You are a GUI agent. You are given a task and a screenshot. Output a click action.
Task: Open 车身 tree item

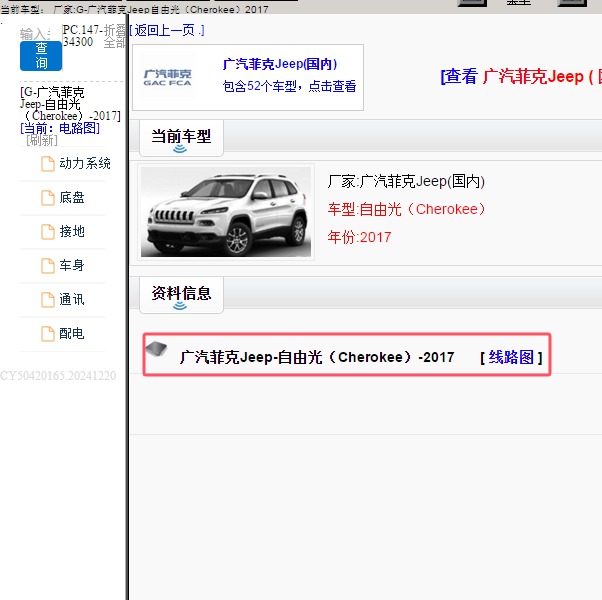click(72, 265)
